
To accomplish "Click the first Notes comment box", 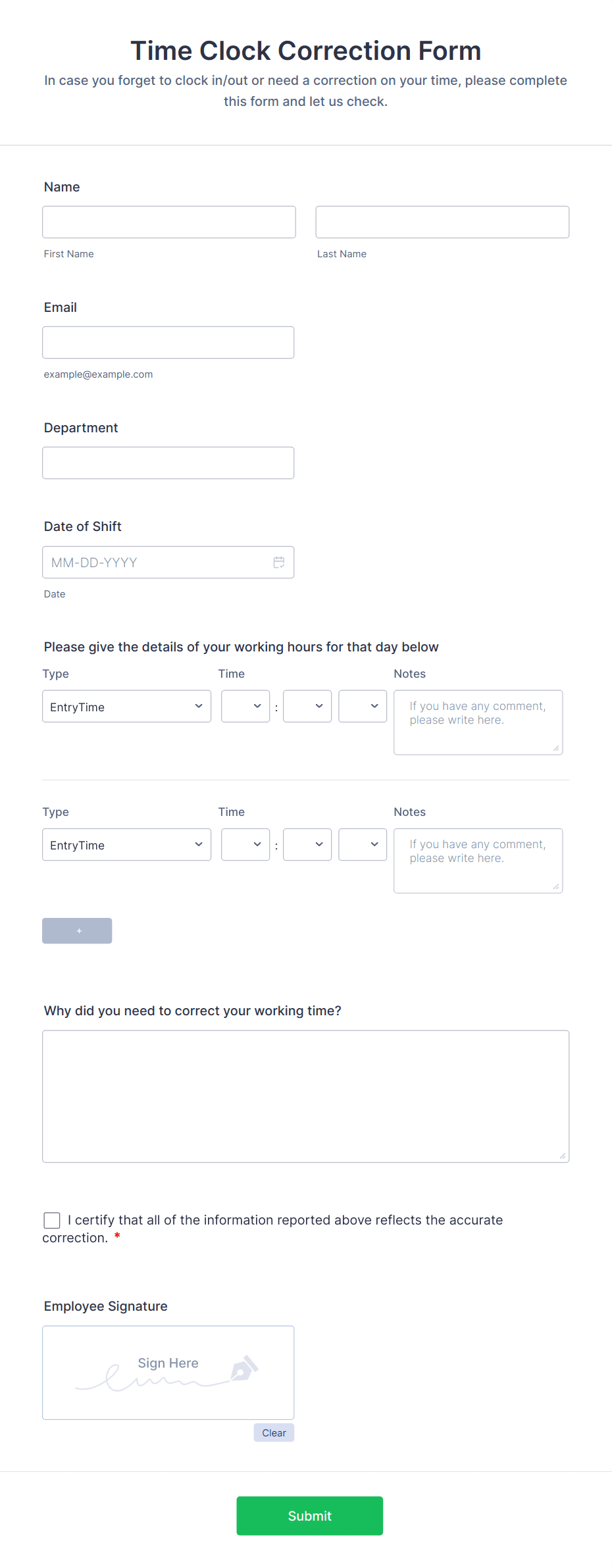I will 478,721.
